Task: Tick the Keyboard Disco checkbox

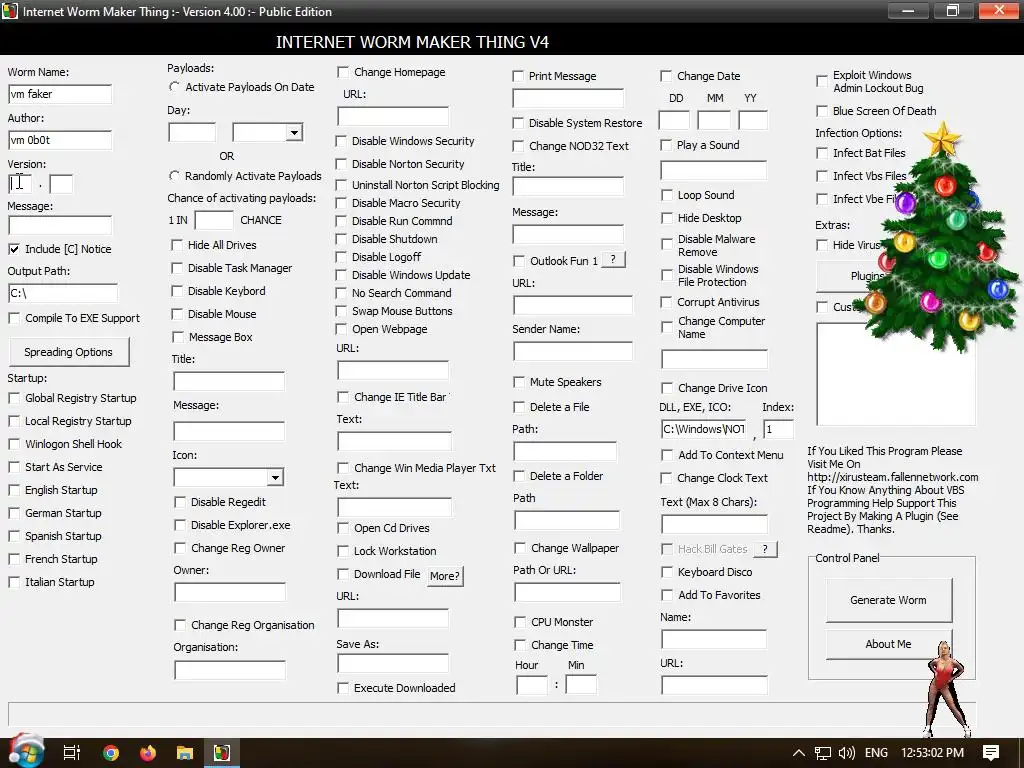Action: [667, 572]
